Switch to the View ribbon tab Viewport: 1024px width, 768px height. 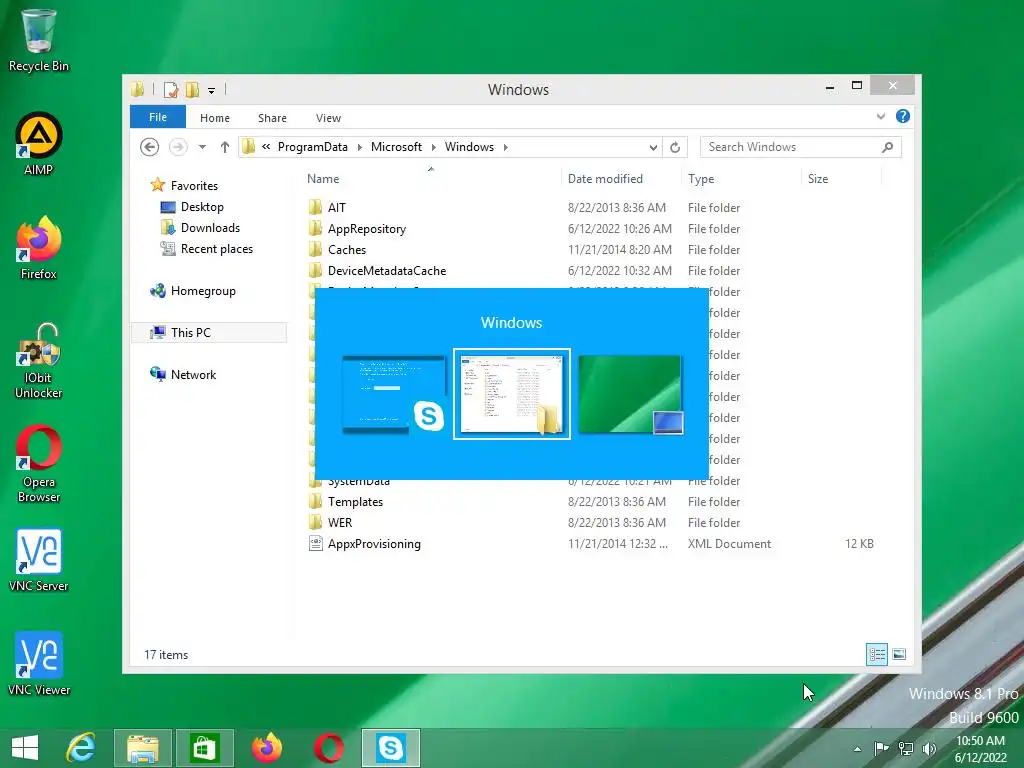point(328,118)
